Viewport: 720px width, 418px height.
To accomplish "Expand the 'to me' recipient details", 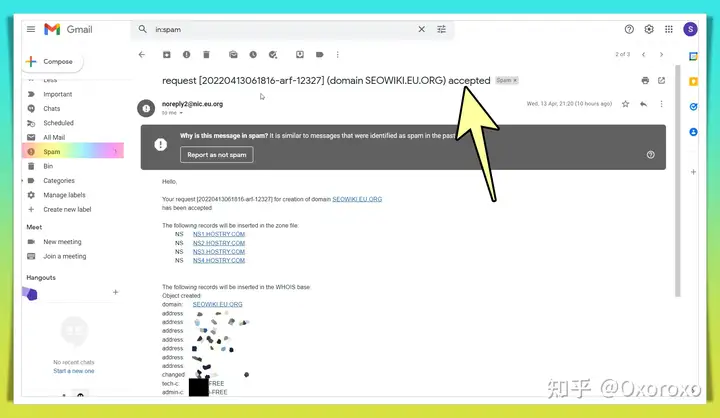I will click(x=181, y=113).
